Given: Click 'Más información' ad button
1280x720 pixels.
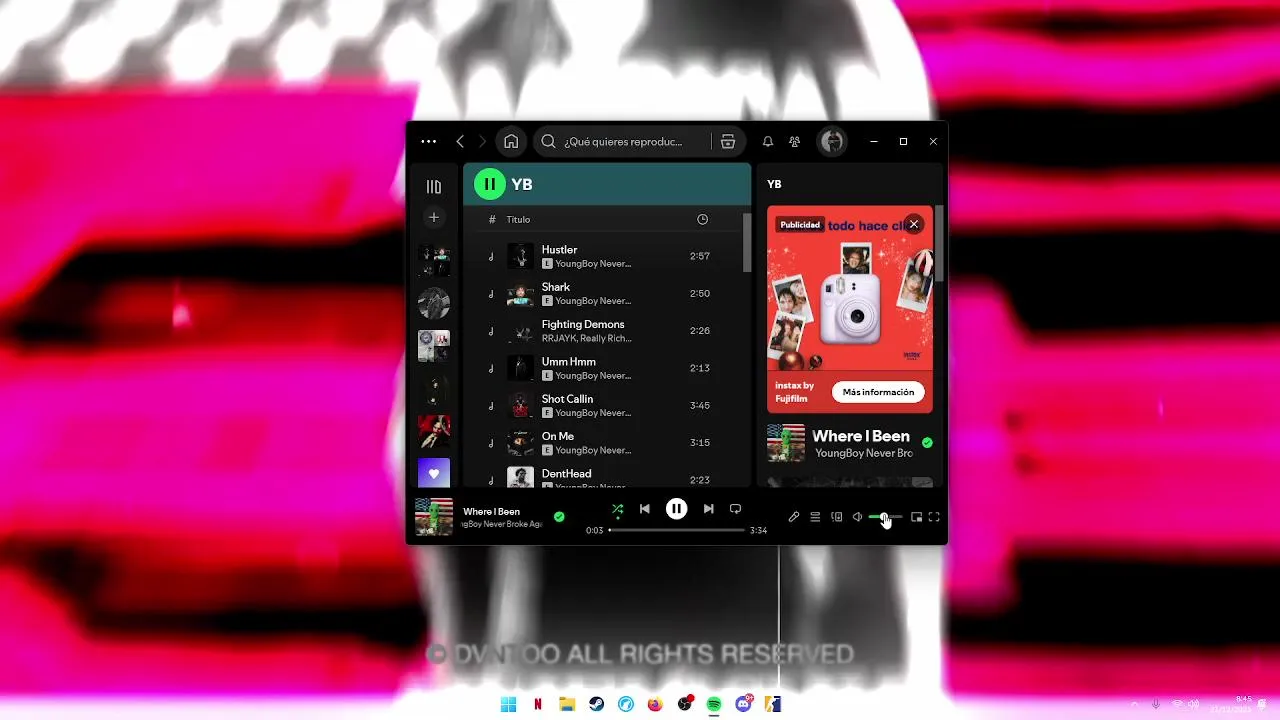Looking at the screenshot, I should [878, 392].
